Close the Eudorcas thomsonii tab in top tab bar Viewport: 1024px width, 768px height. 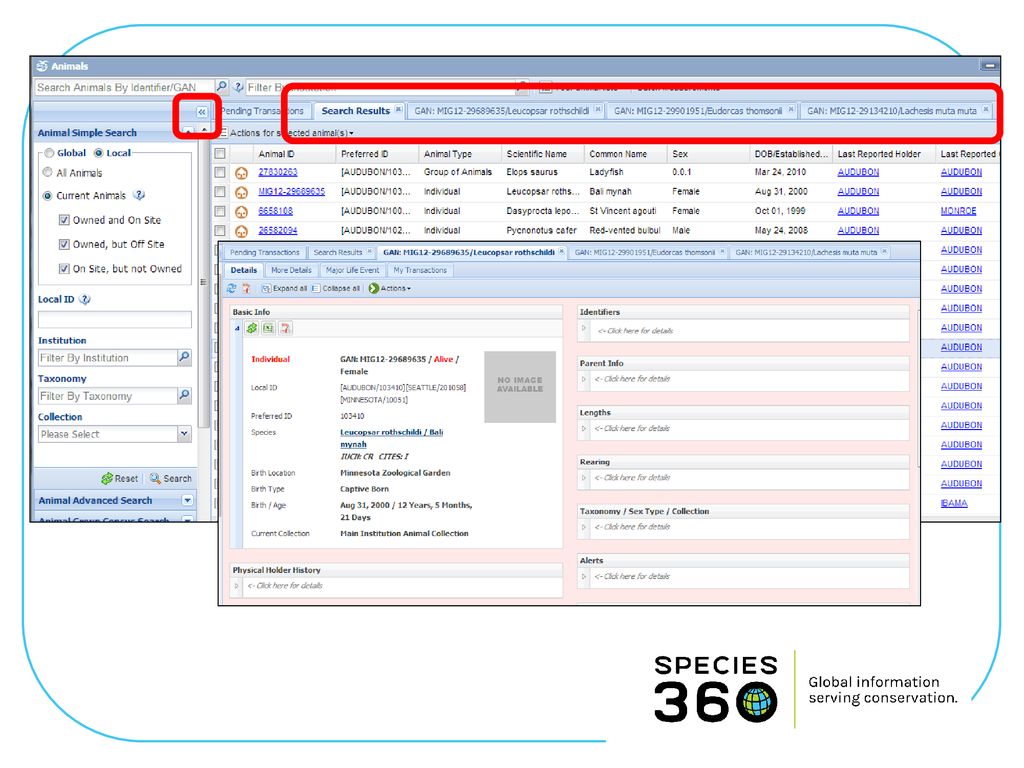[x=791, y=110]
